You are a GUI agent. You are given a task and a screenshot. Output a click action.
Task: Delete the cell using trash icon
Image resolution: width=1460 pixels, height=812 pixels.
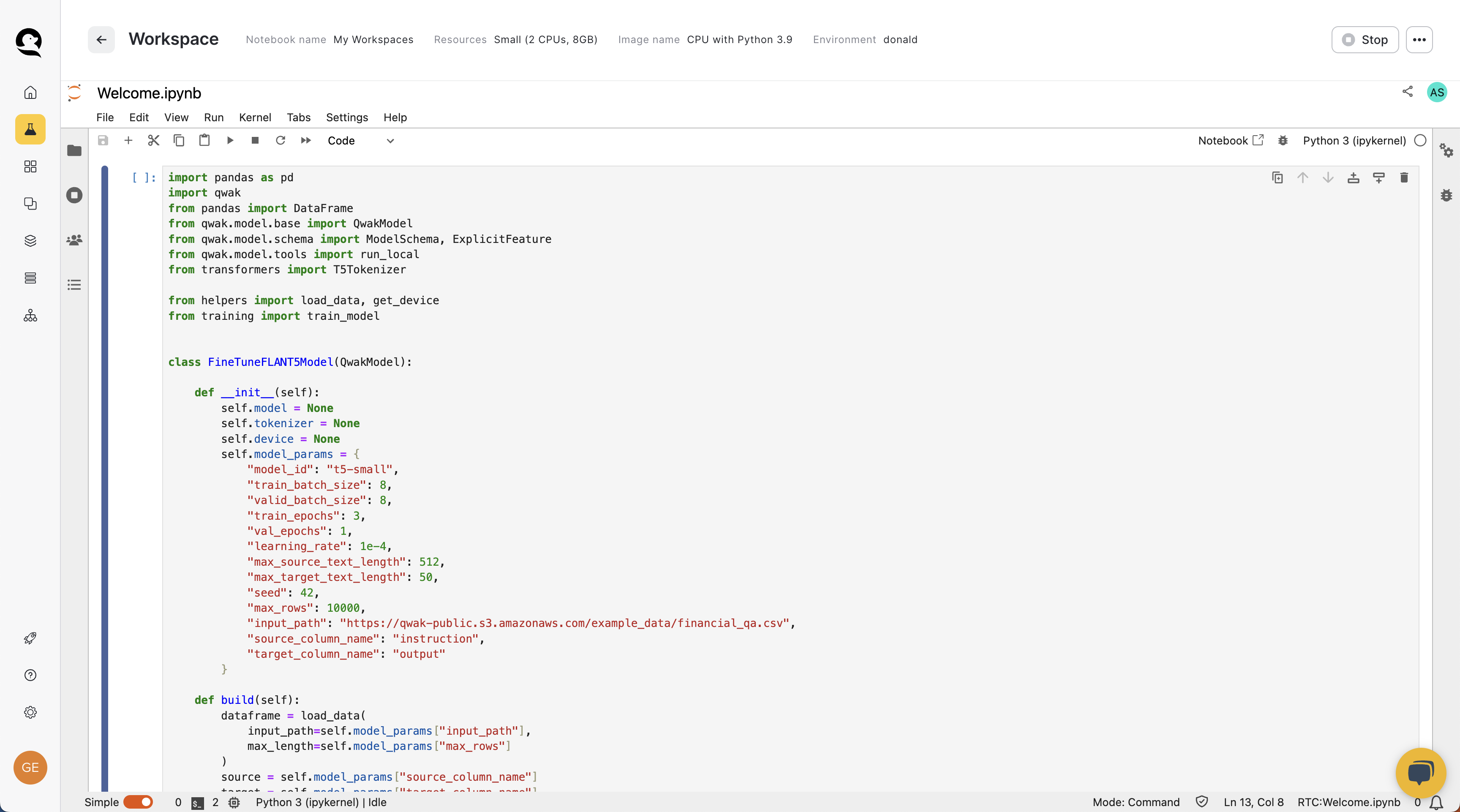[x=1404, y=178]
